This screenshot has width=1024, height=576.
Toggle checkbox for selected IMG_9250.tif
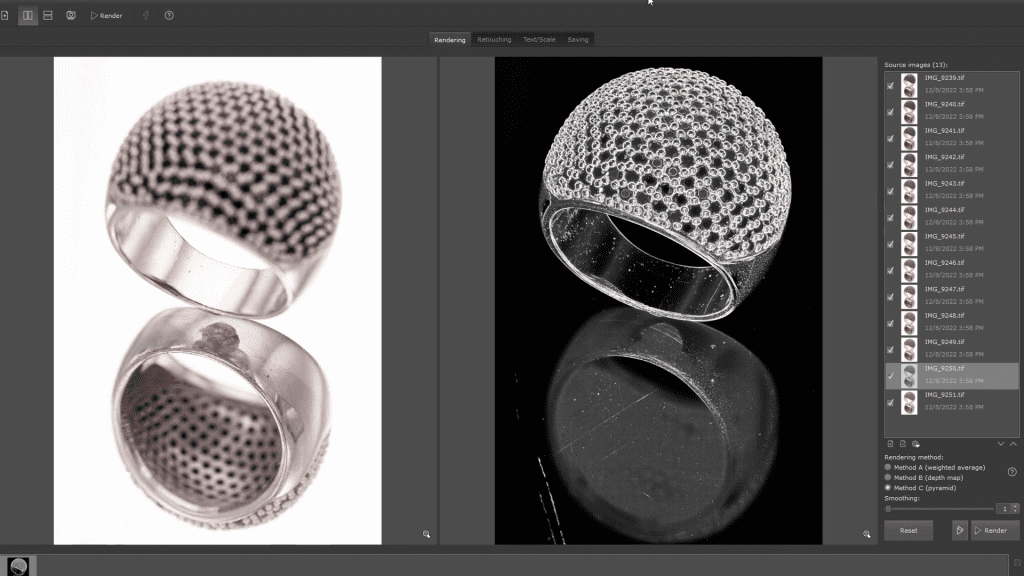(x=890, y=376)
